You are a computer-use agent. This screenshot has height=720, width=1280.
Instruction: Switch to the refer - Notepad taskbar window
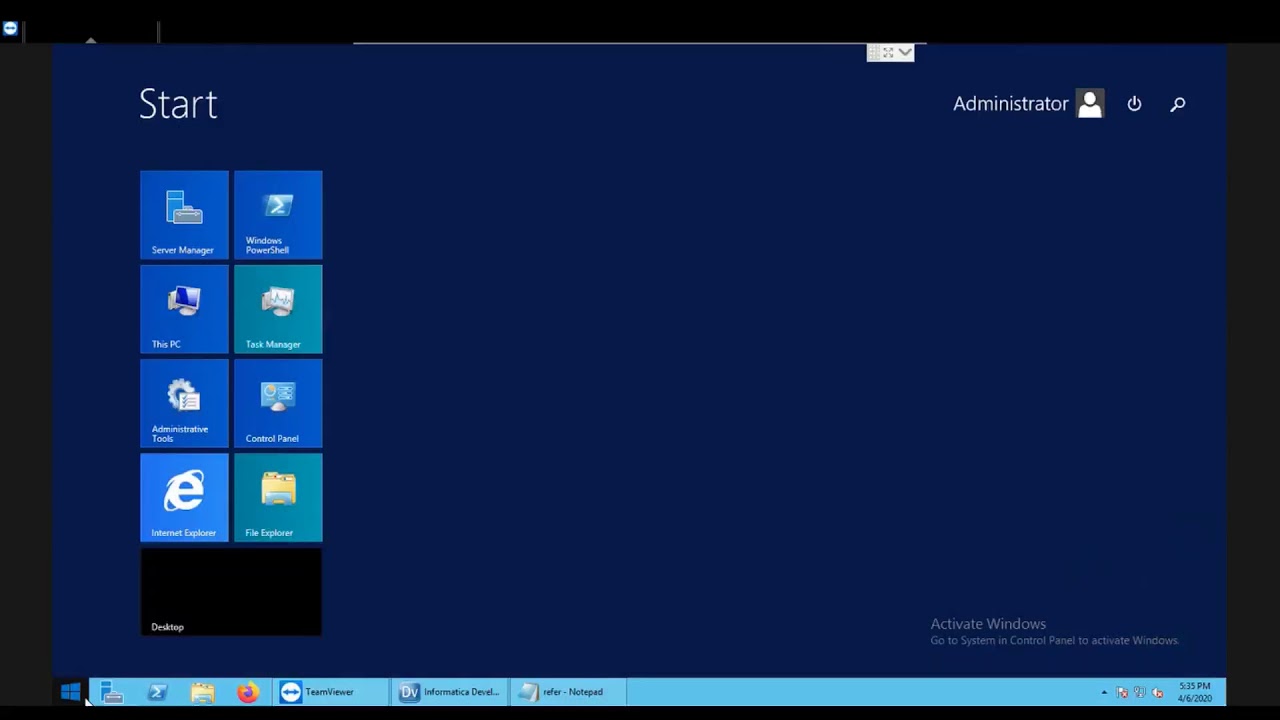569,692
